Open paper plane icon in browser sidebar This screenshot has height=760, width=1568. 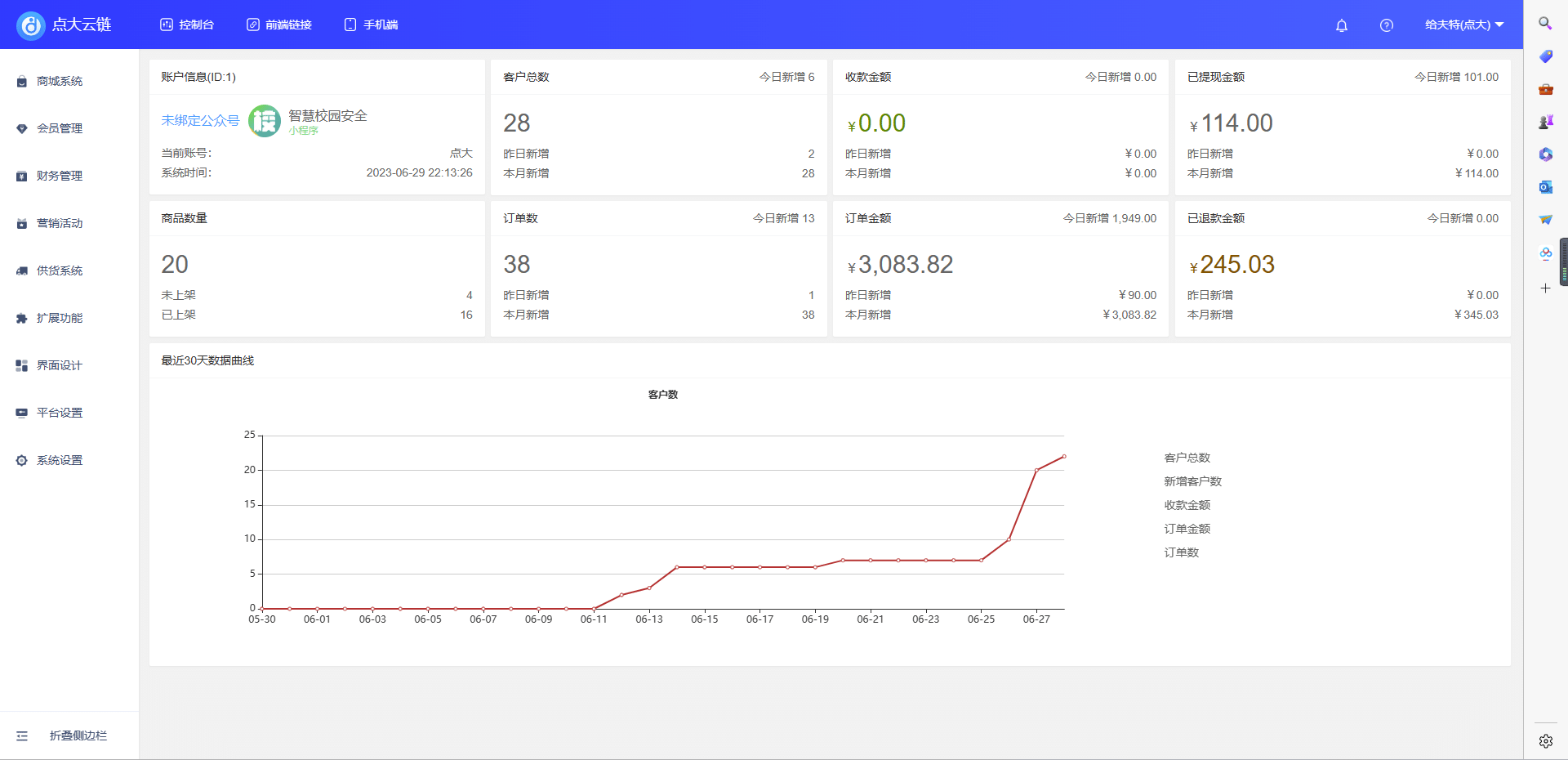[1545, 220]
